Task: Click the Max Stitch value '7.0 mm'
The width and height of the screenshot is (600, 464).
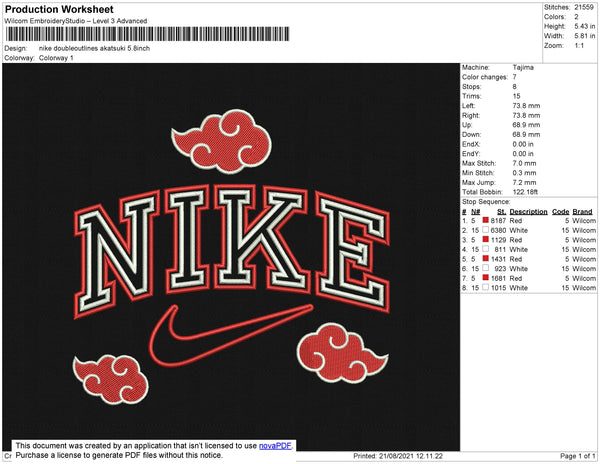Action: [x=525, y=163]
